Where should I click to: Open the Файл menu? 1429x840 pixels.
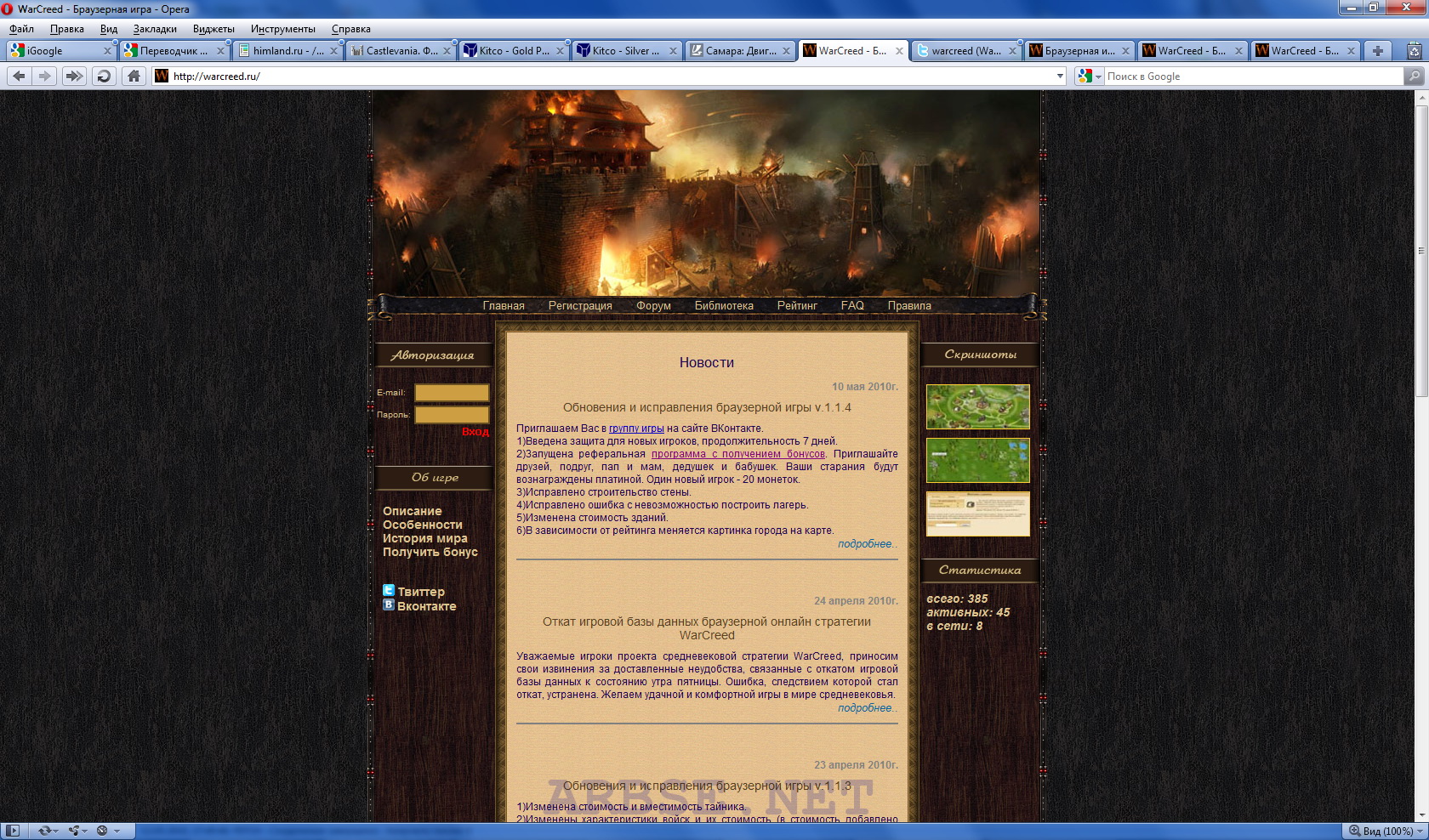pos(21,29)
